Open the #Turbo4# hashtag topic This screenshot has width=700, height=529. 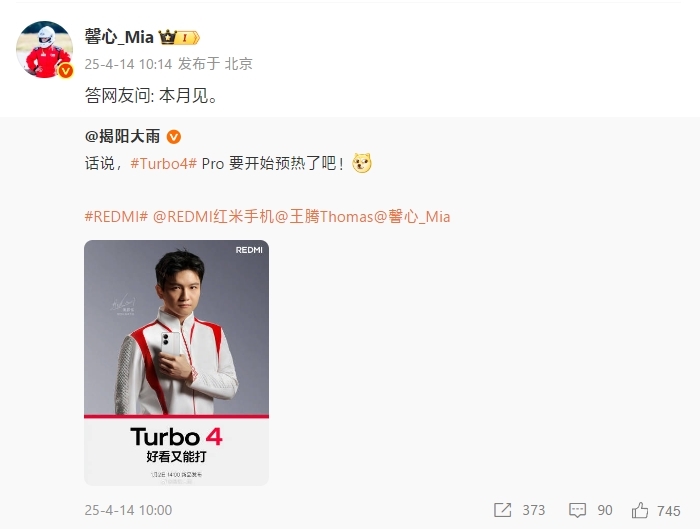tap(163, 164)
